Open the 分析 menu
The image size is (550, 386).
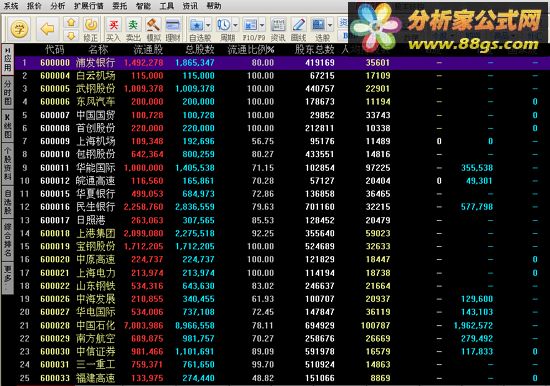(x=58, y=6)
